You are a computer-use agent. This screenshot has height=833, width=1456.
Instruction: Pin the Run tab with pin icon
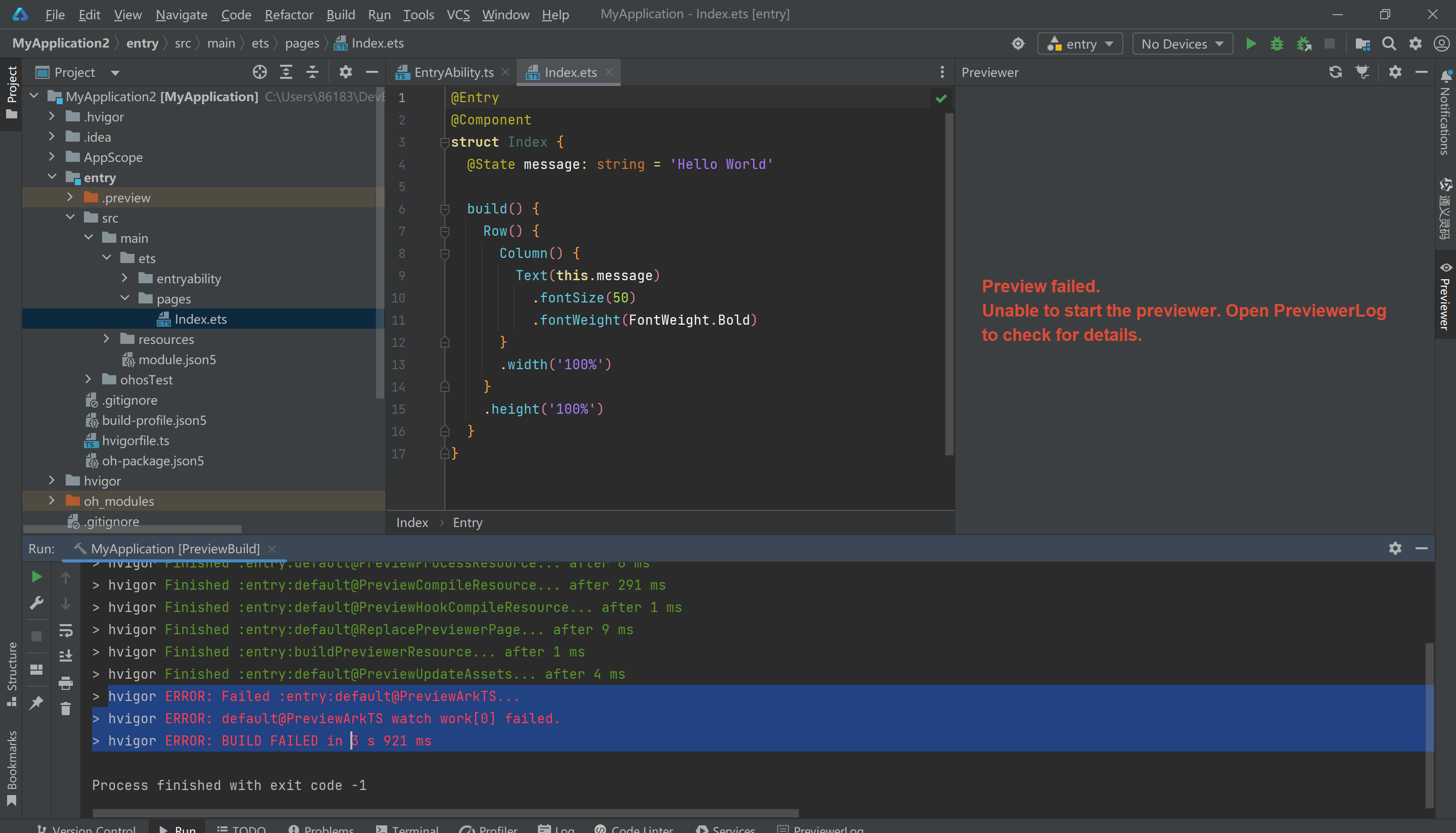tap(36, 702)
